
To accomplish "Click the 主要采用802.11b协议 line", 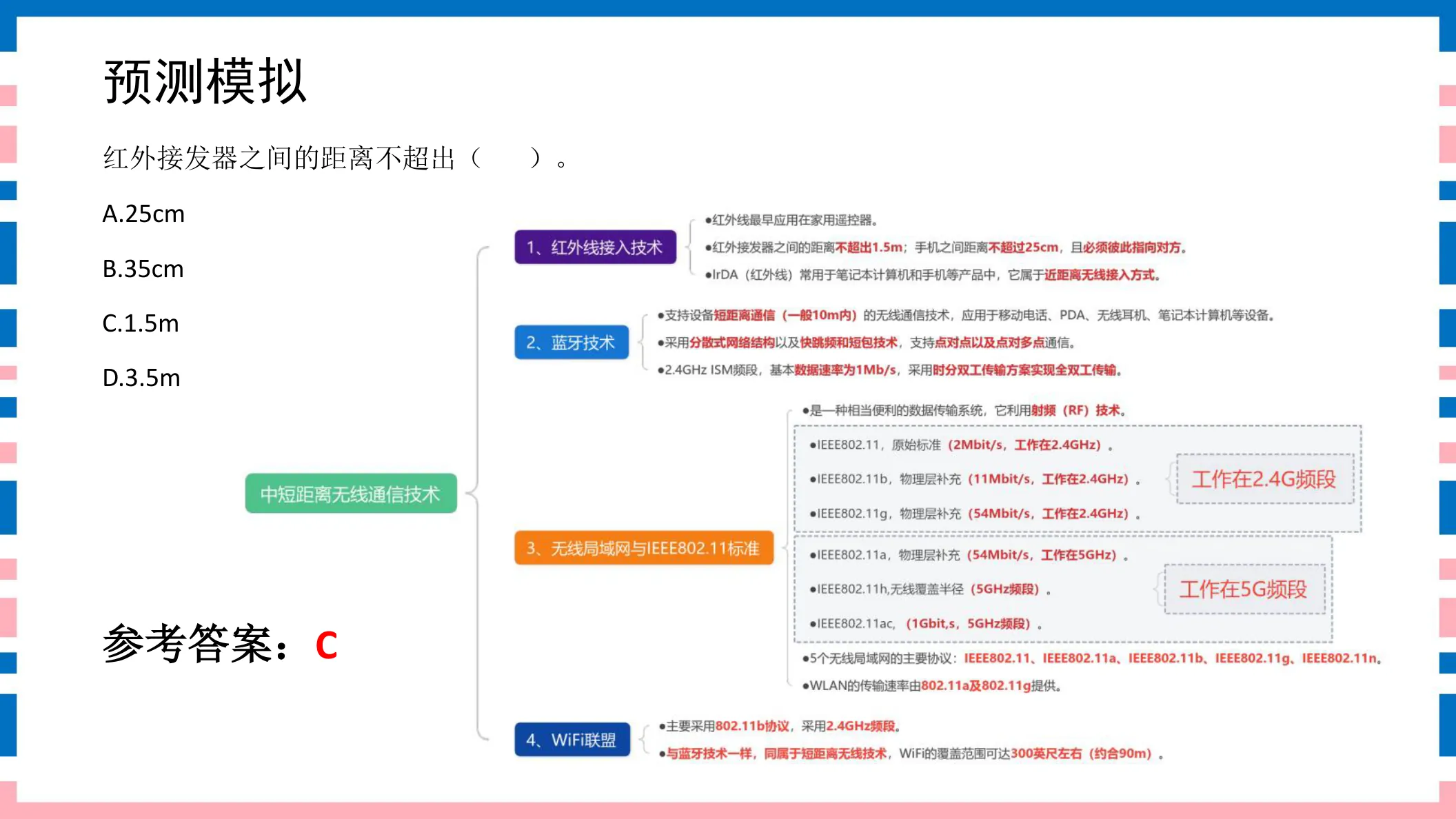I will point(780,726).
